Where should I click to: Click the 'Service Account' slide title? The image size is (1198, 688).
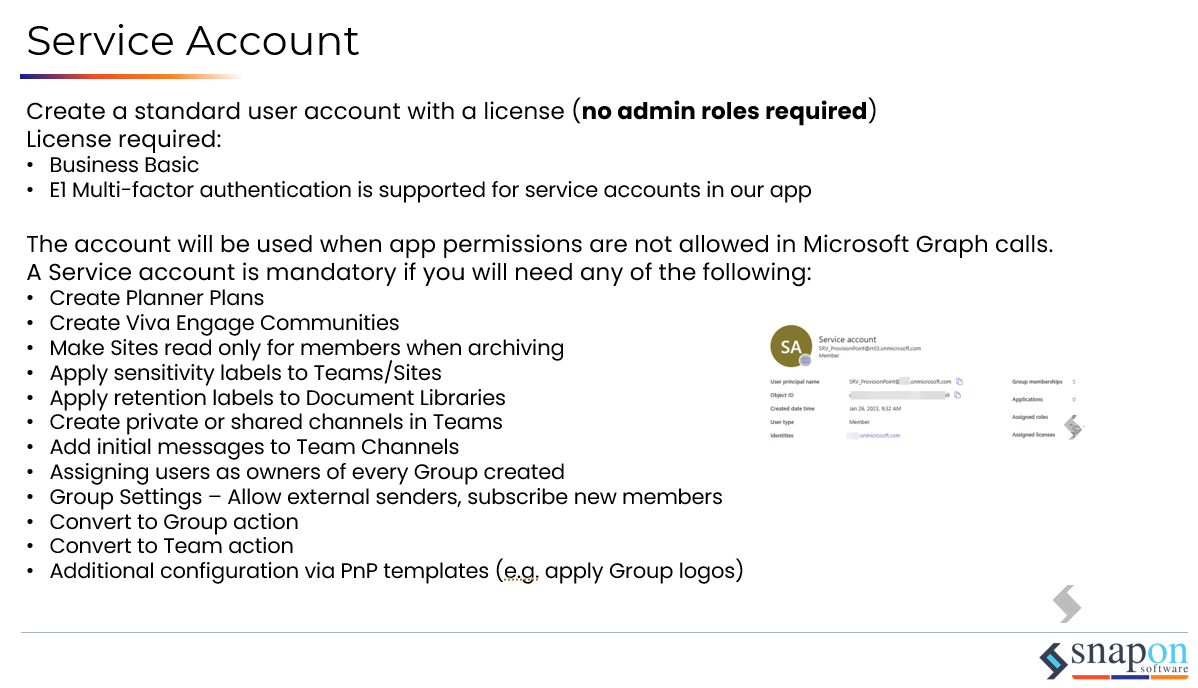pyautogui.click(x=193, y=41)
